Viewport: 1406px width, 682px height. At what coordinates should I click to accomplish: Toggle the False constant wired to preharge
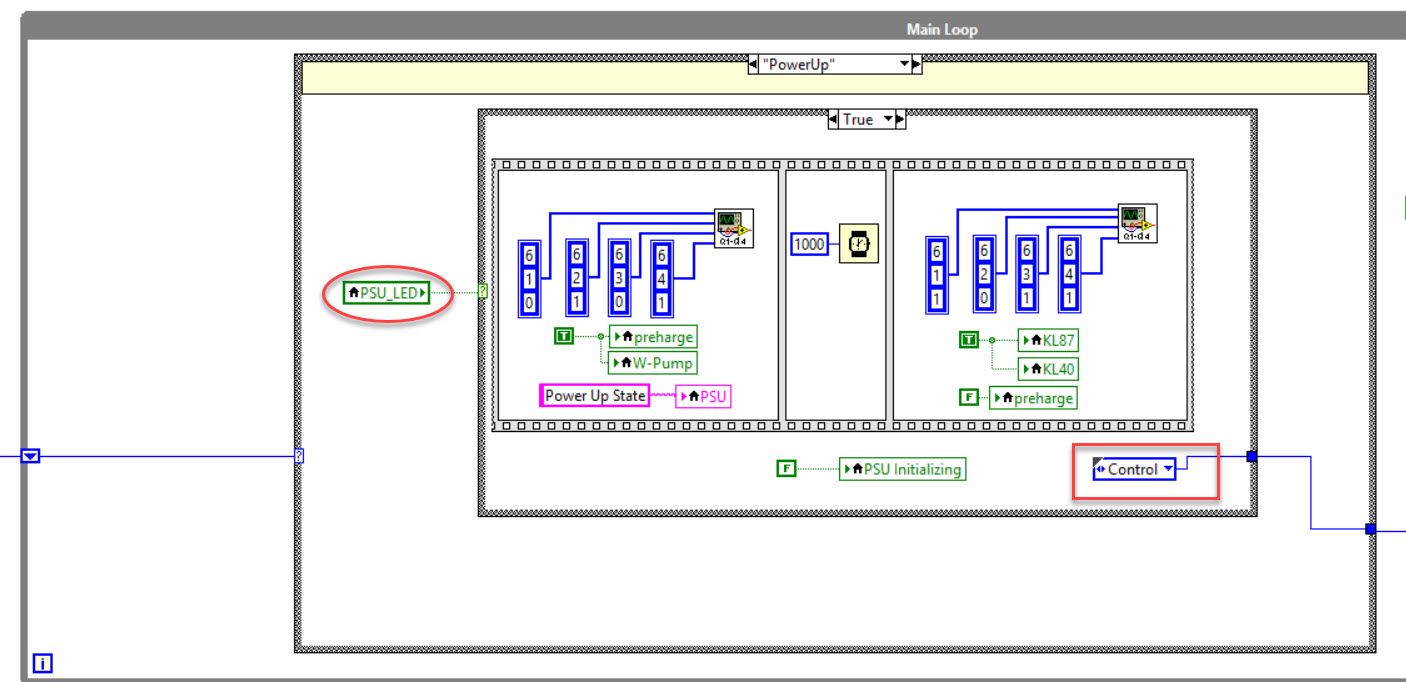click(x=968, y=397)
